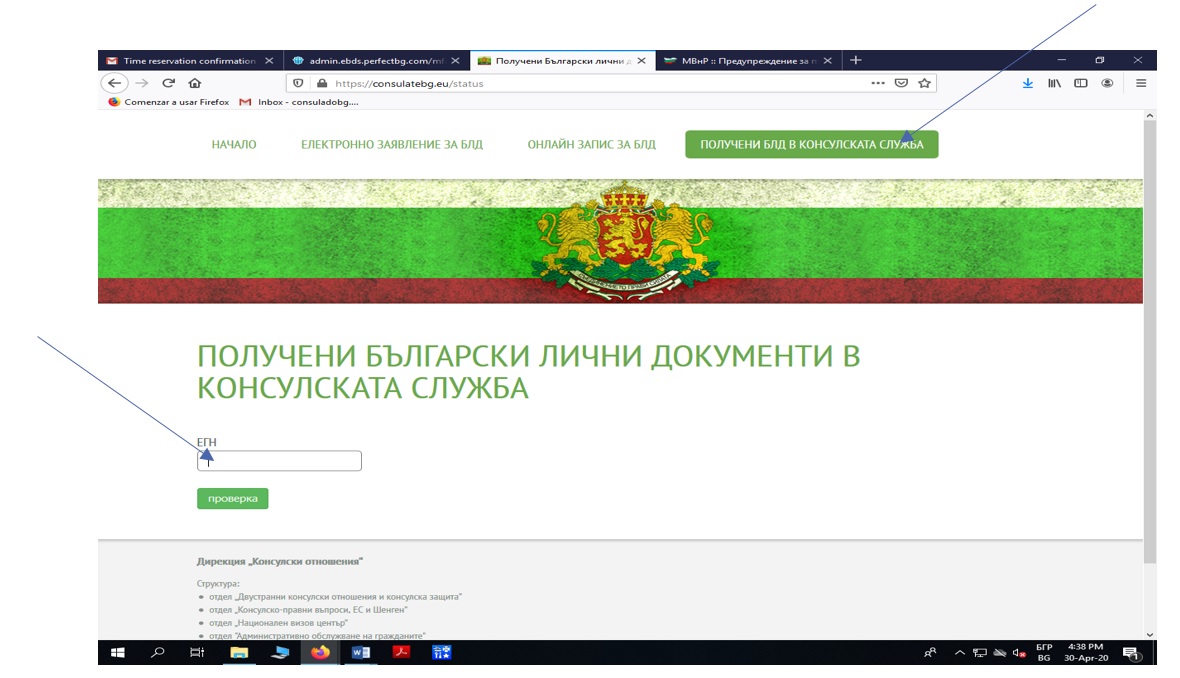
Task: Open НАЧАЛО menu item
Action: (x=234, y=144)
